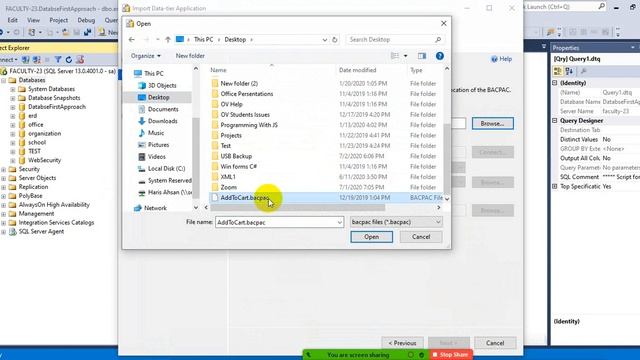Click the wizard's bottom Cancel button
This screenshot has width=640, height=360.
(495, 343)
